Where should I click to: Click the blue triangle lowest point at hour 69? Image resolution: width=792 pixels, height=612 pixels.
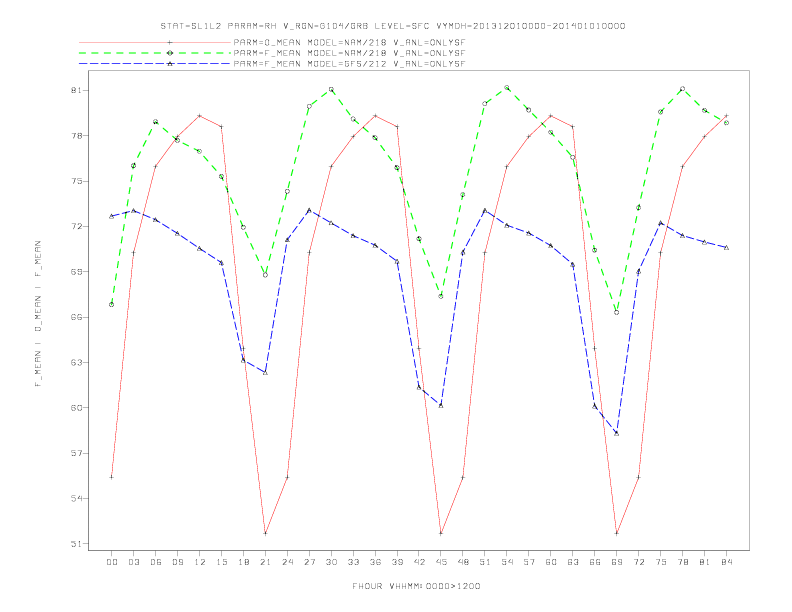pos(616,433)
